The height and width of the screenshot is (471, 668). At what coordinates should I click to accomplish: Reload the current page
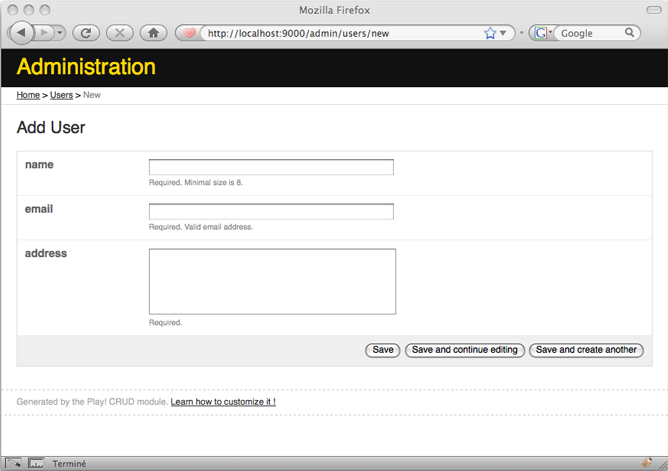[86, 33]
